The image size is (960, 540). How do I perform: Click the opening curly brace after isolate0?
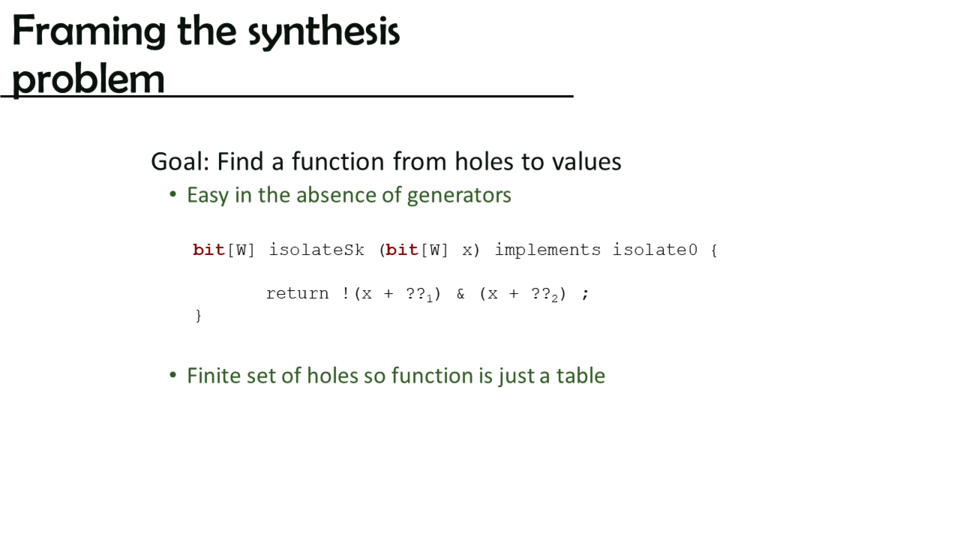click(x=714, y=250)
